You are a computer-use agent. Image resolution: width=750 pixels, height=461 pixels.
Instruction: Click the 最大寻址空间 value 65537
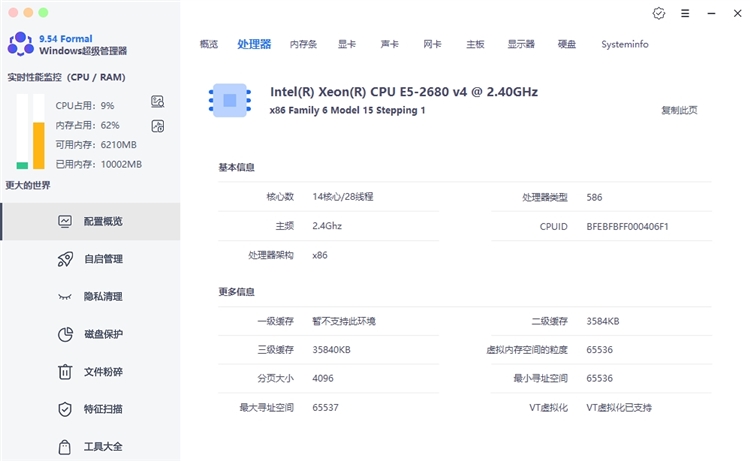(325, 407)
